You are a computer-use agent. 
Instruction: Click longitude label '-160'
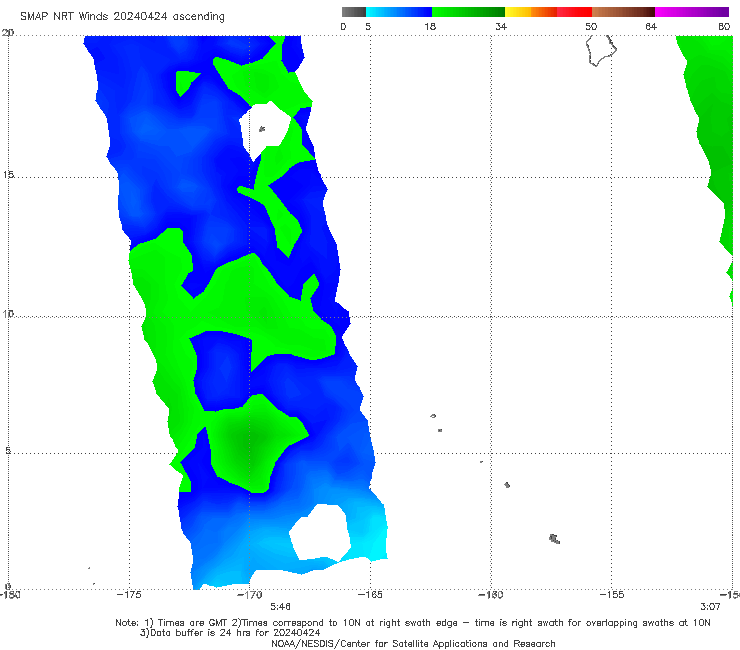click(x=491, y=595)
